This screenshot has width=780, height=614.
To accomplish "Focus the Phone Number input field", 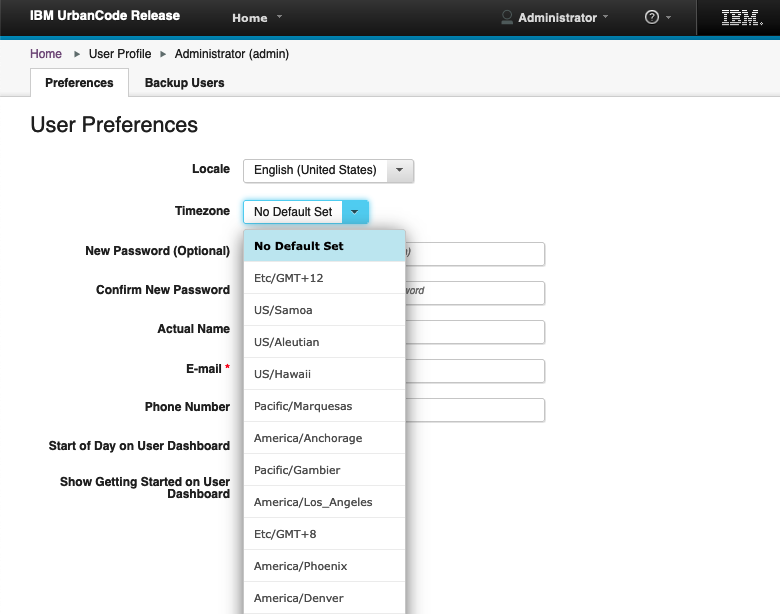I will click(x=475, y=410).
